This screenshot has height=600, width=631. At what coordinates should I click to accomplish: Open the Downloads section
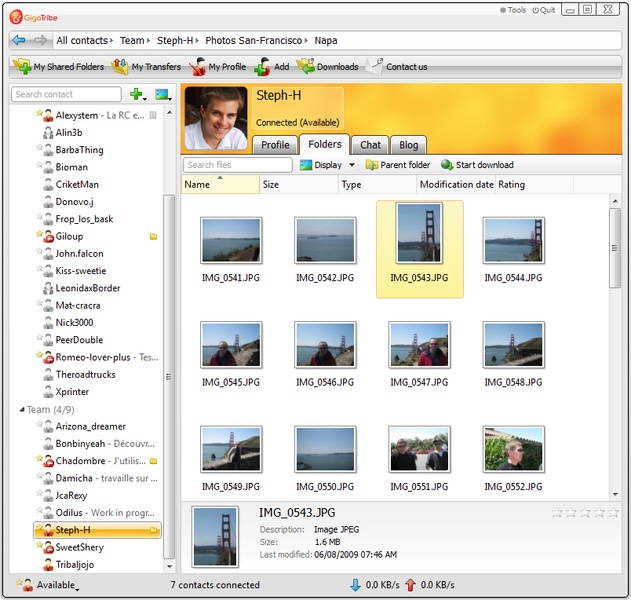click(x=328, y=67)
